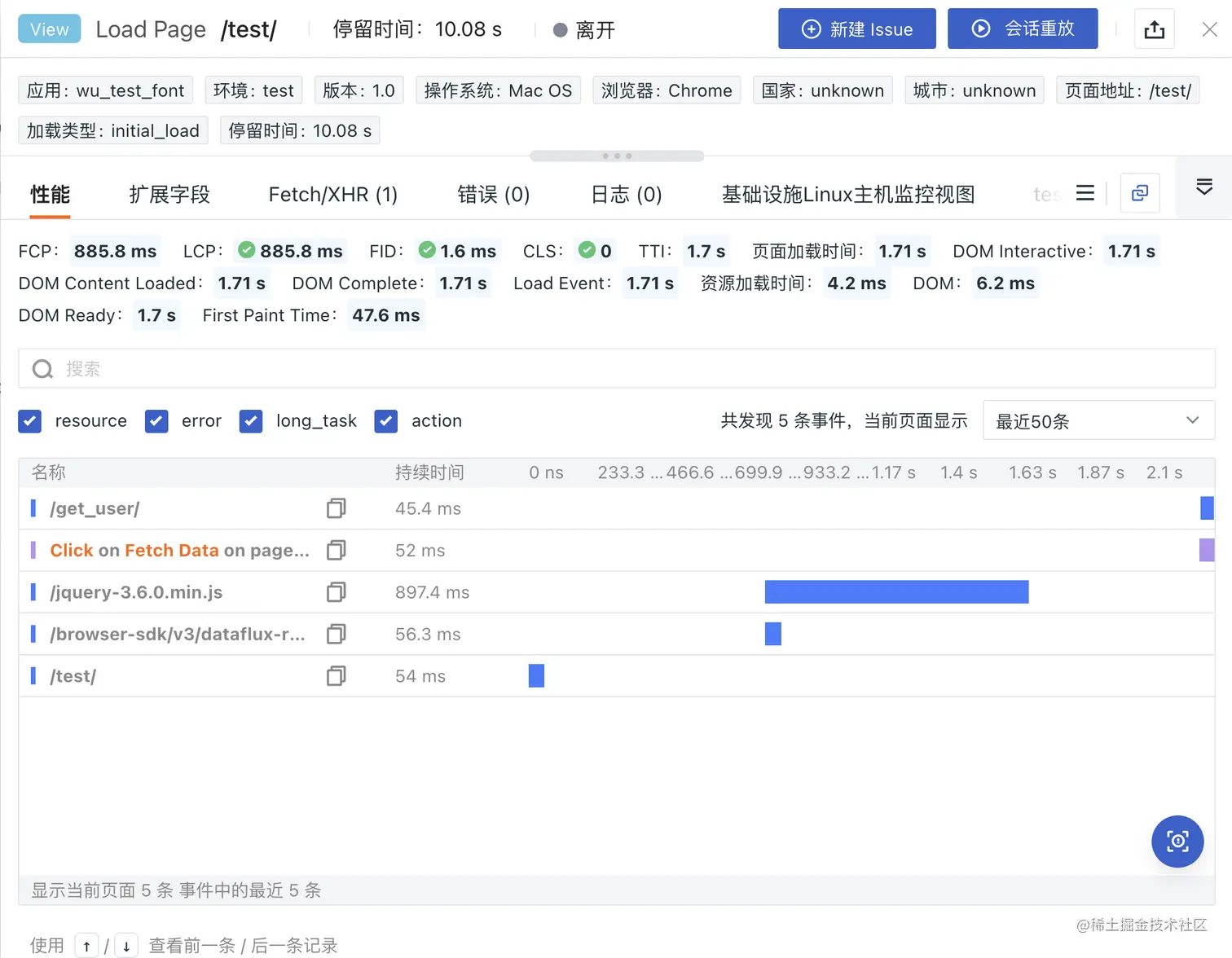Open the /jquery-3.6.0.min.js resource row
The height and width of the screenshot is (958, 1232).
[617, 592]
